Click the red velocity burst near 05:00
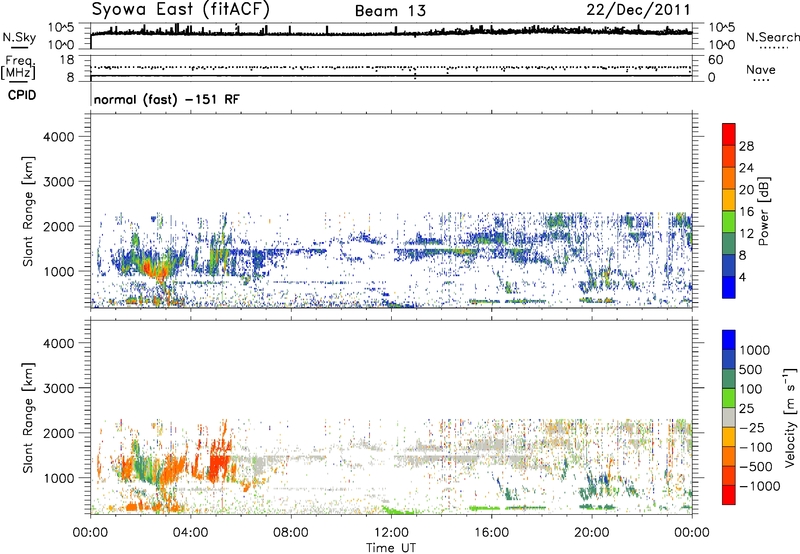Viewport: 800px width, 554px height. pyautogui.click(x=219, y=459)
